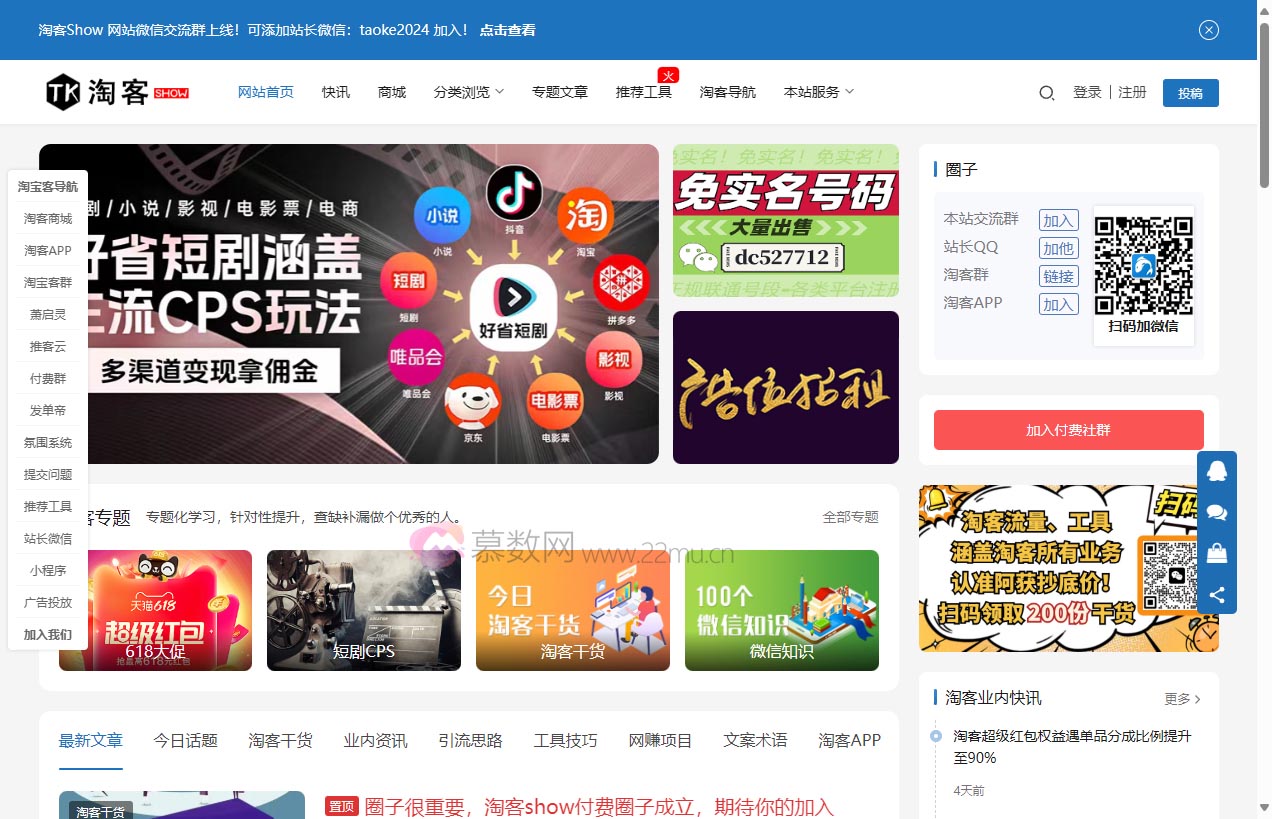This screenshot has width=1272, height=819.
Task: Click the QR code in 圈子 panel
Action: coord(1143,264)
